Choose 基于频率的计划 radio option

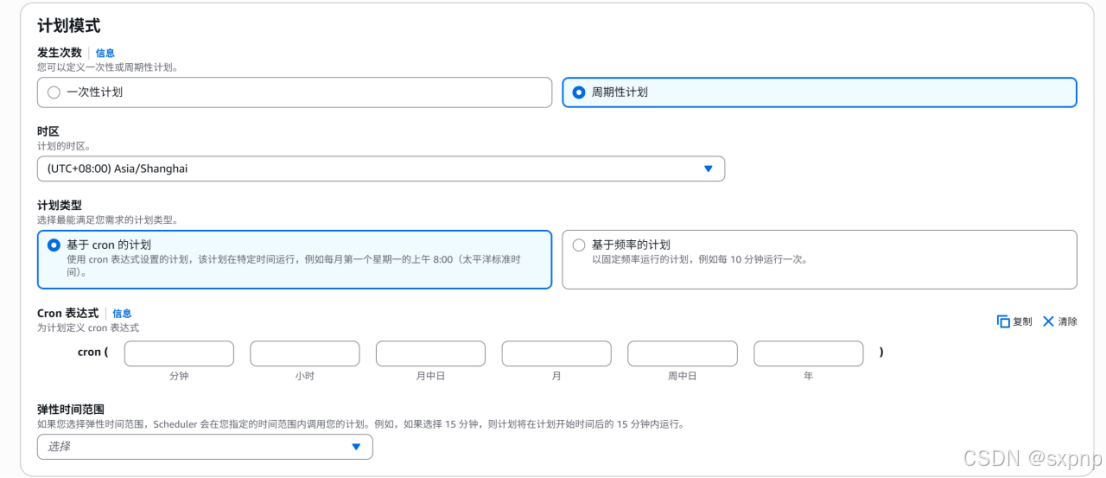(x=578, y=245)
